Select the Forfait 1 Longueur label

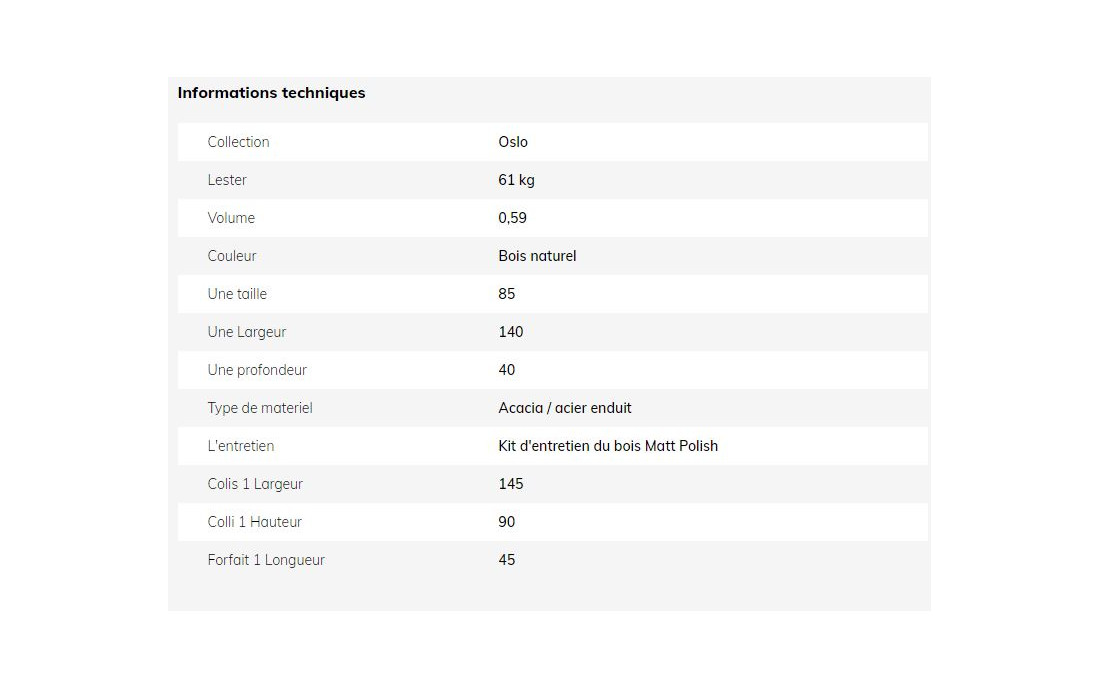(x=266, y=560)
